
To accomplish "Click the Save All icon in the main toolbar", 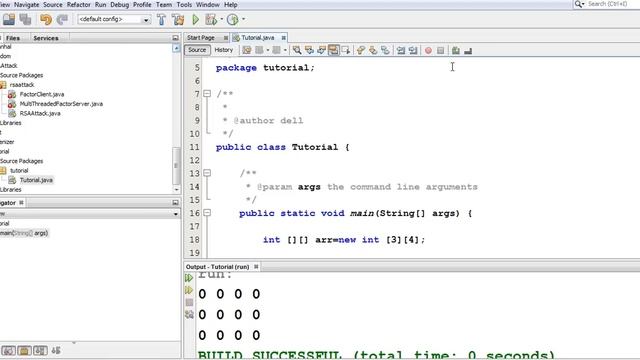I will (25, 19).
